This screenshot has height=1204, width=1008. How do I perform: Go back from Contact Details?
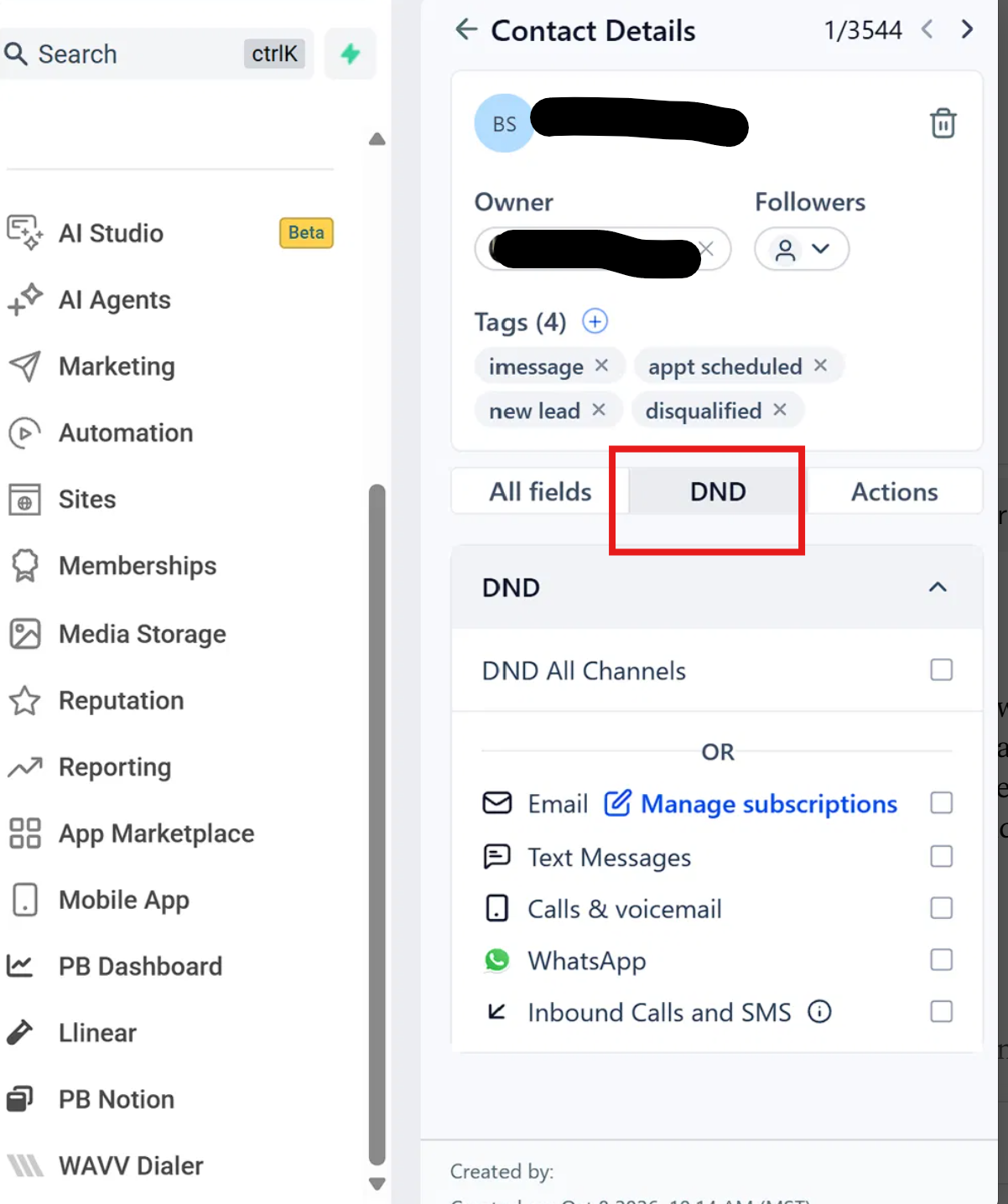(x=466, y=30)
